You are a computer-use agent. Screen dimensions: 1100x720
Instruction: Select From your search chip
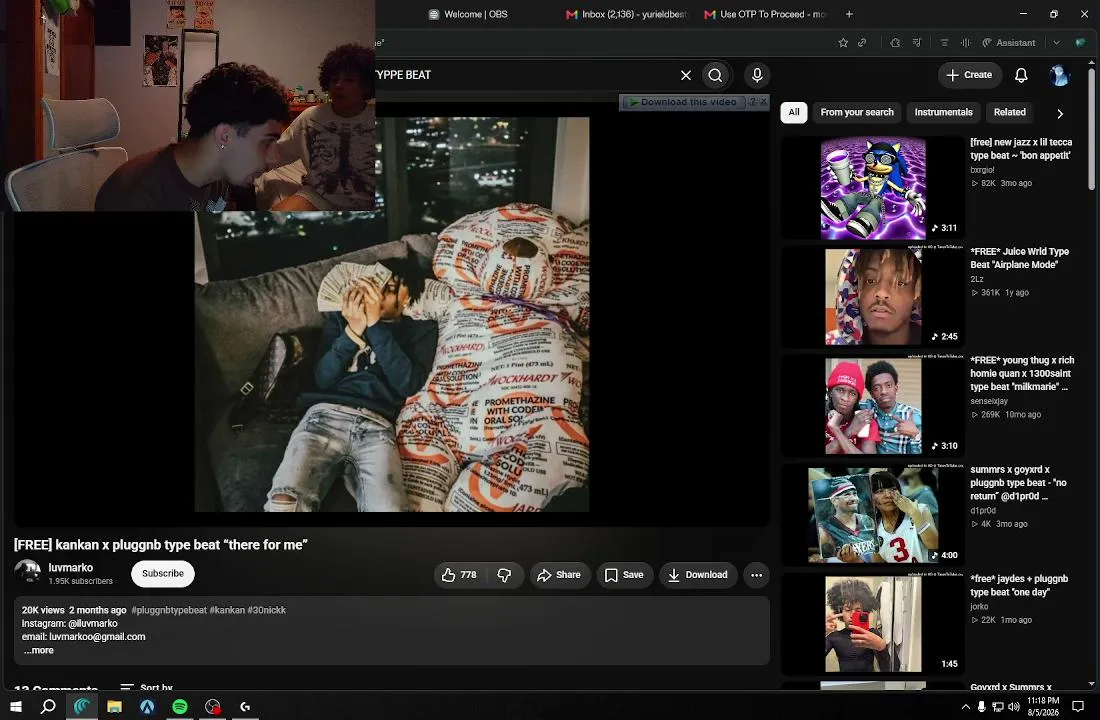point(857,112)
